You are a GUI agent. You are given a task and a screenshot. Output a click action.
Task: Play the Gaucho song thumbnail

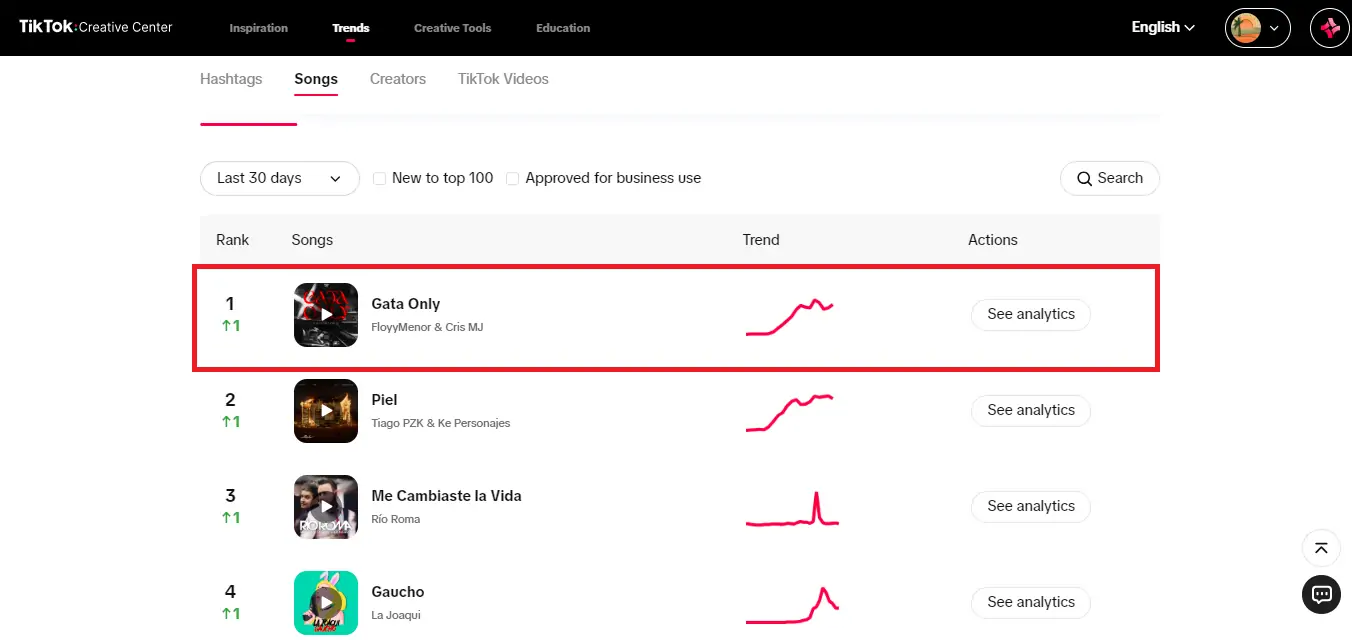point(326,603)
